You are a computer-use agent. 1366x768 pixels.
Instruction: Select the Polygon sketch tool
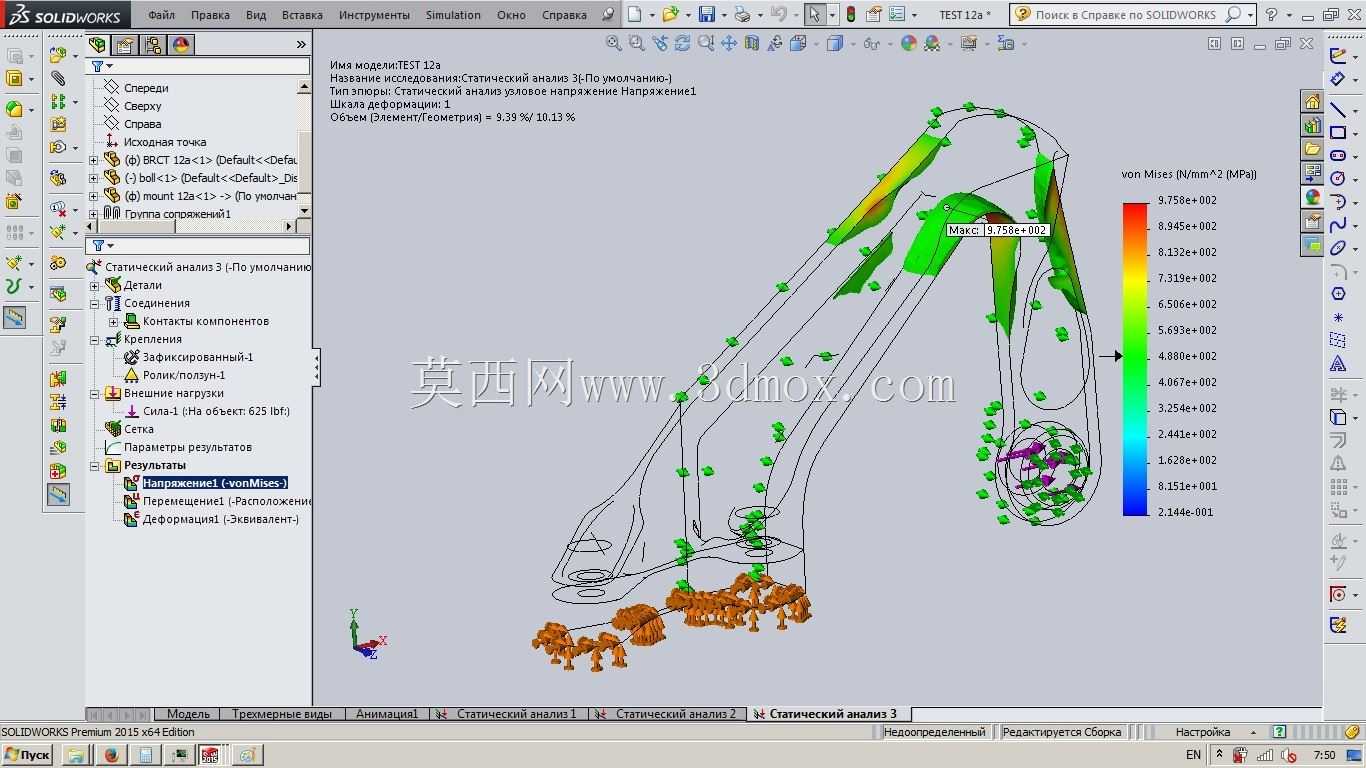[x=1338, y=294]
